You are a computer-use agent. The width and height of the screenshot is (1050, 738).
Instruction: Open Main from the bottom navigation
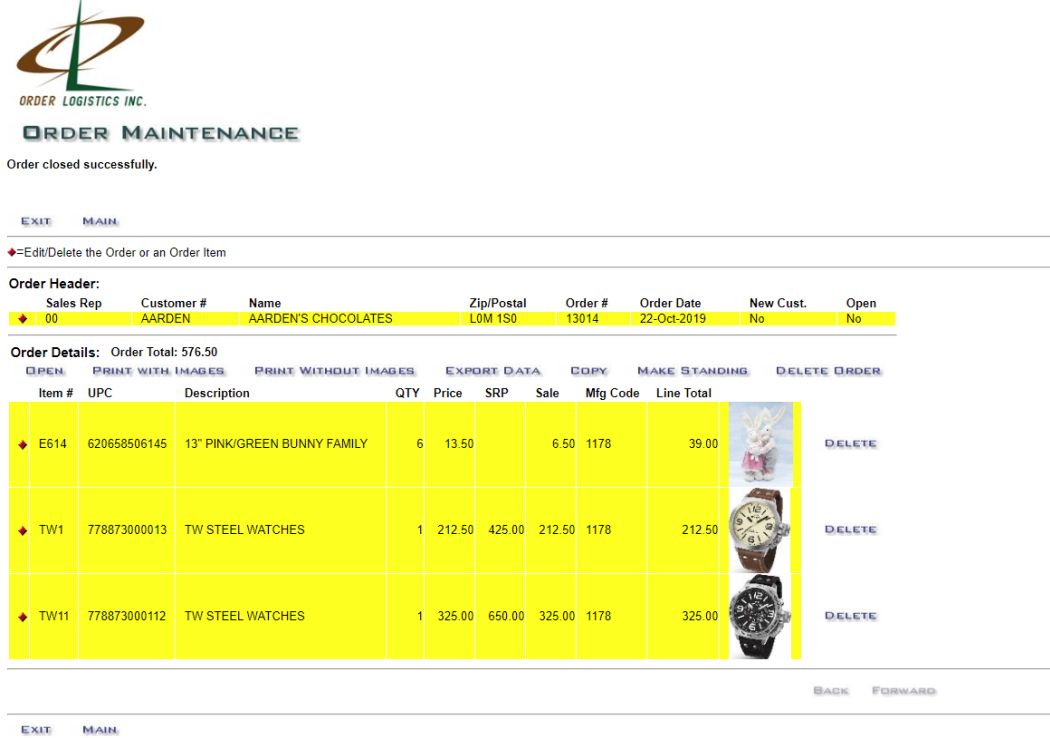click(x=99, y=730)
